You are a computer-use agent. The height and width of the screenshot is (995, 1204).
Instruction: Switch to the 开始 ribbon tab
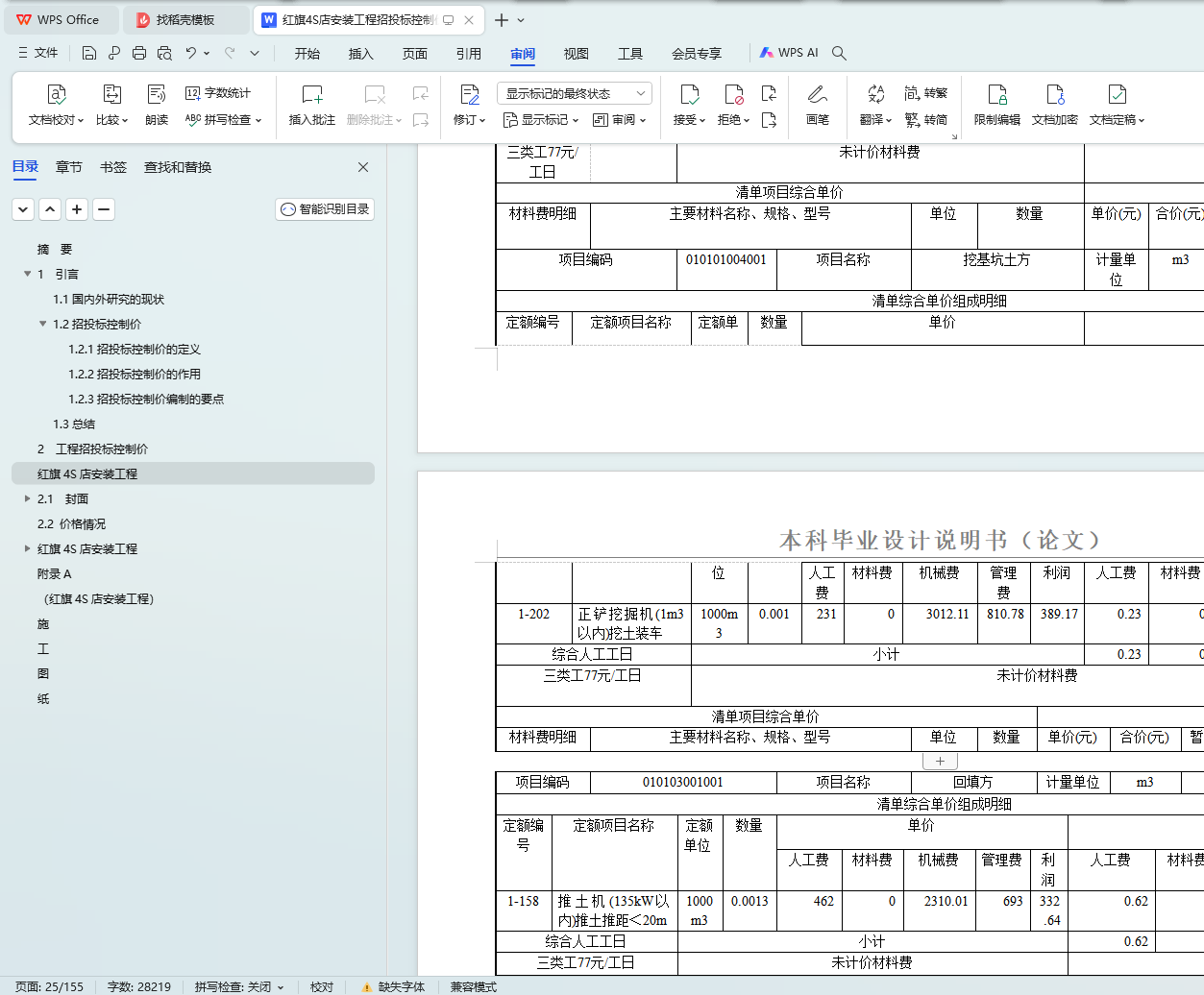click(x=307, y=54)
